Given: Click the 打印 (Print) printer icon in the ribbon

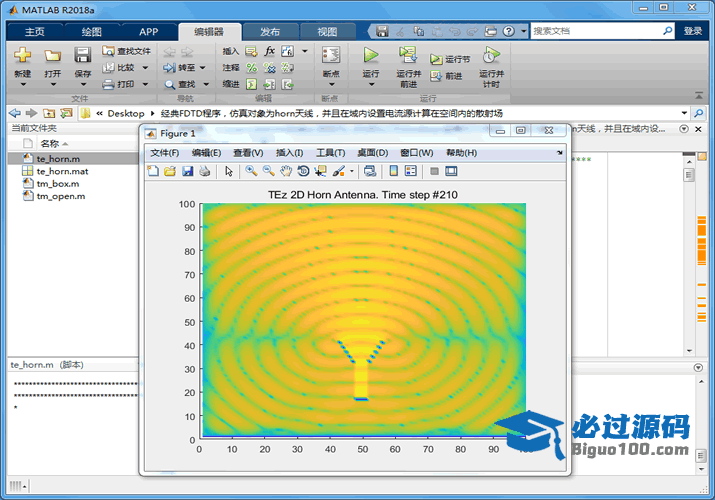Looking at the screenshot, I should point(108,84).
